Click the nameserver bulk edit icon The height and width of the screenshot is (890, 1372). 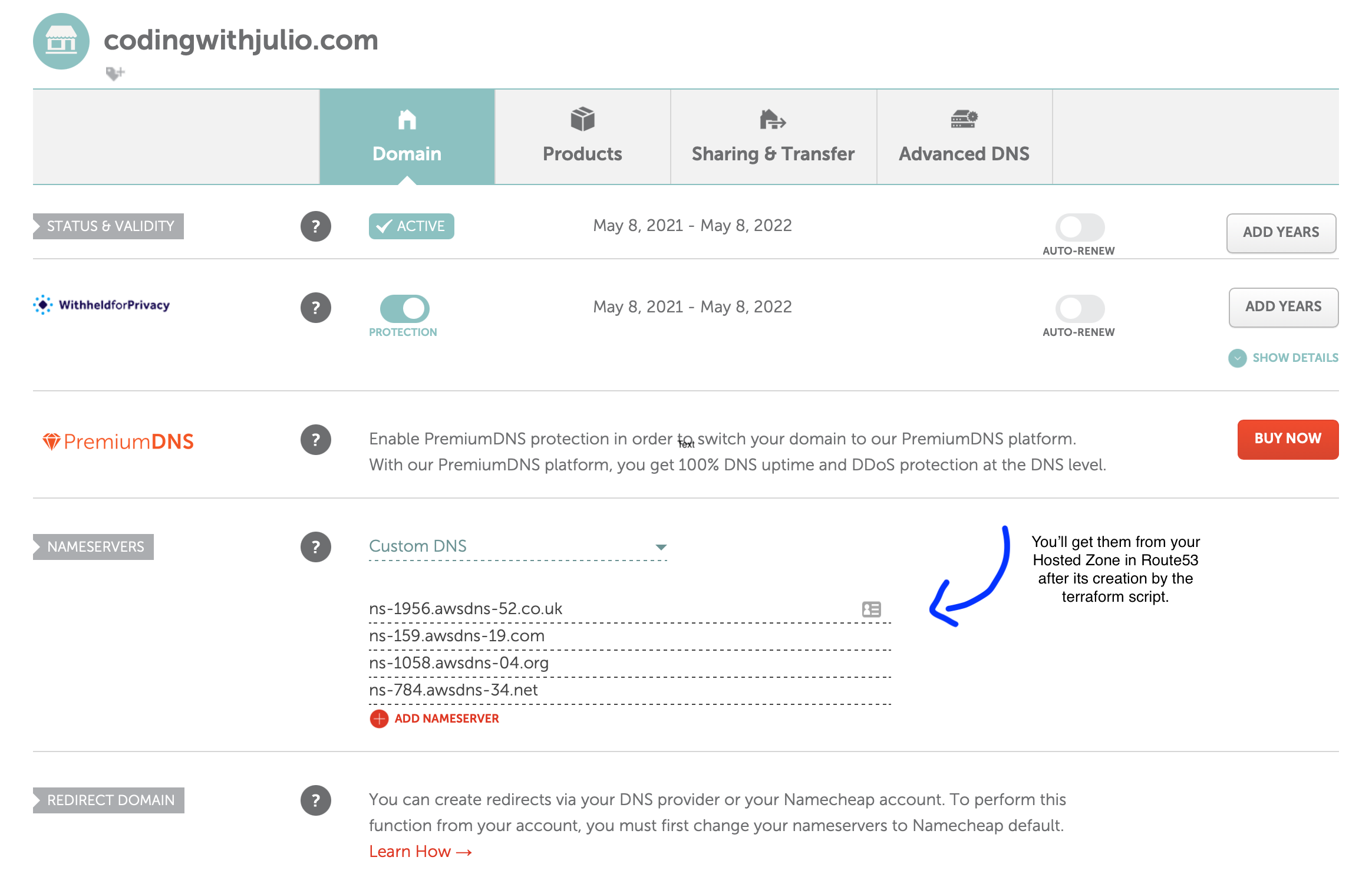[871, 607]
